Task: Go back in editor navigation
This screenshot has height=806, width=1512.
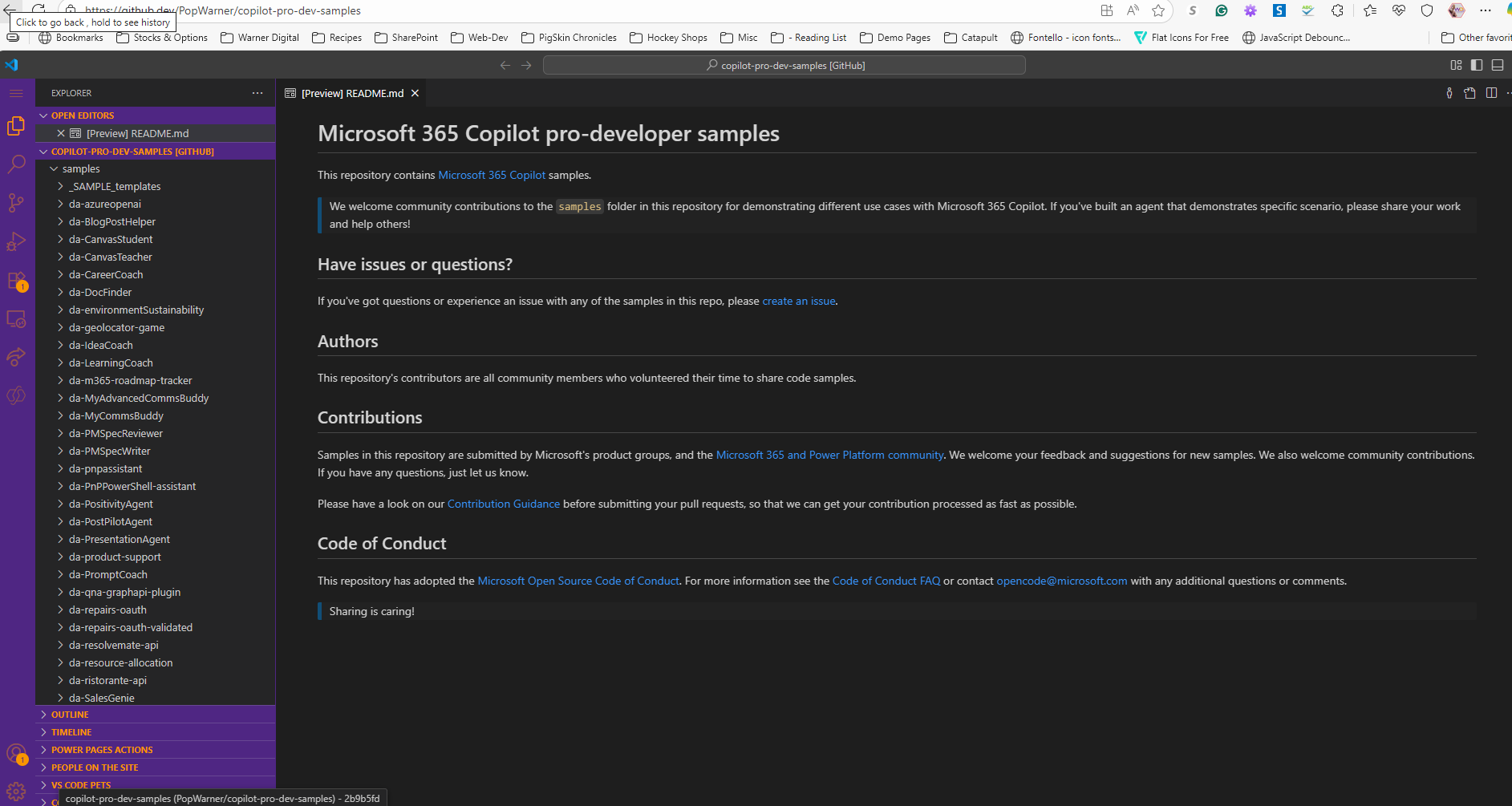Action: [x=505, y=65]
